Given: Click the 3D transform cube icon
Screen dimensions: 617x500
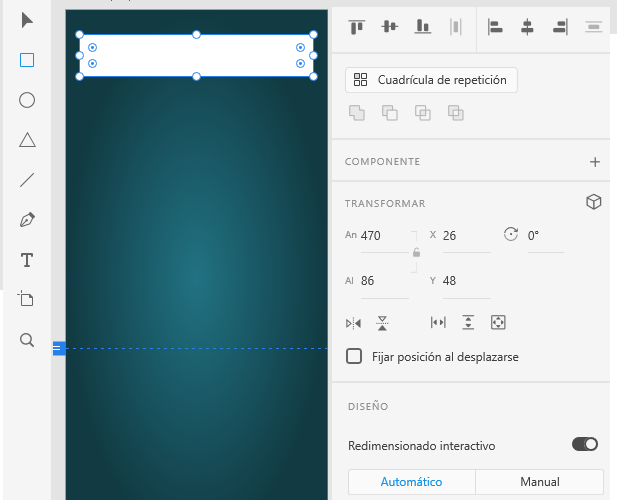Looking at the screenshot, I should 593,202.
